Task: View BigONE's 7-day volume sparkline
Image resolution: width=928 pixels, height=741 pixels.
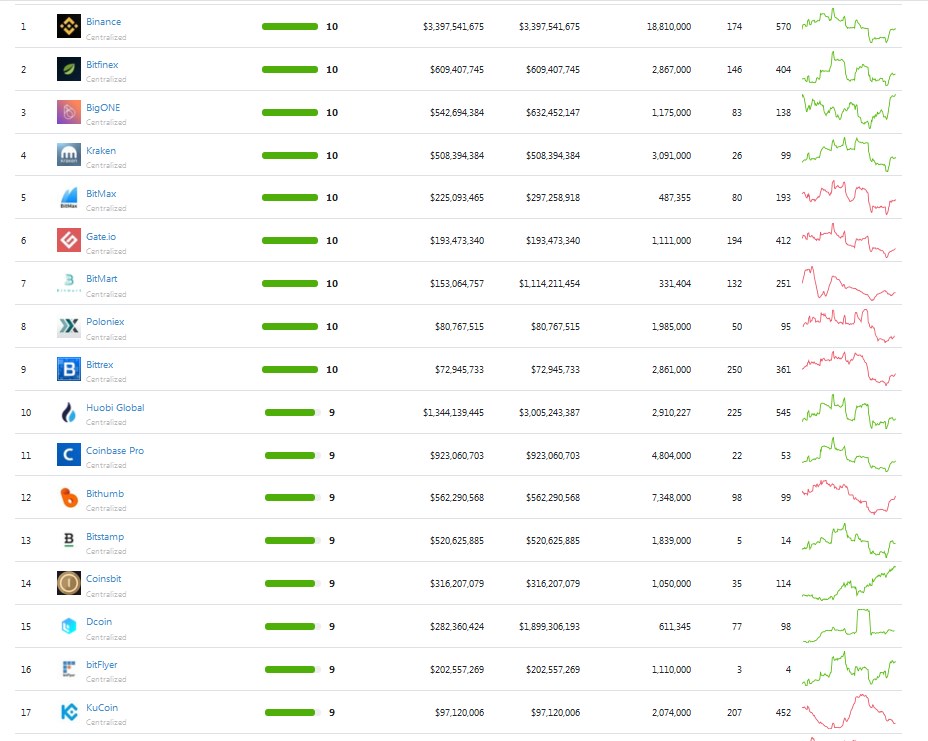Action: tap(849, 111)
